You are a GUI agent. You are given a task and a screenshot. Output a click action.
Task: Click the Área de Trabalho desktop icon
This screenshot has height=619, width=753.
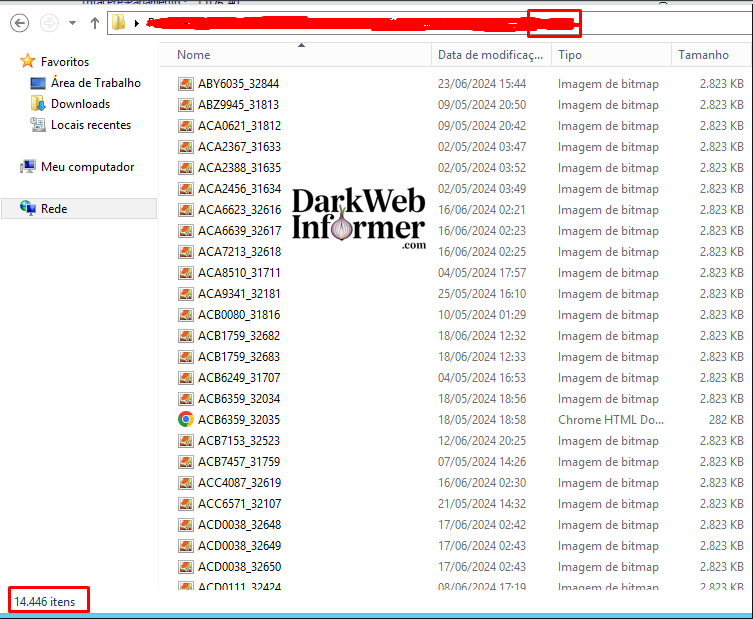coord(37,83)
